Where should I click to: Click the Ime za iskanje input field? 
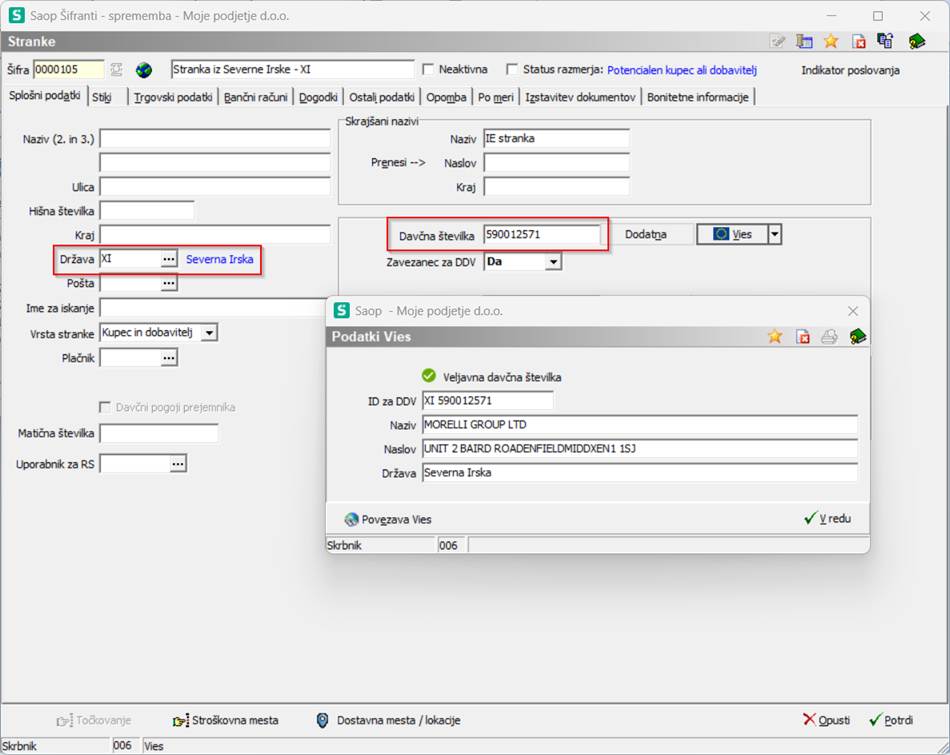click(214, 307)
